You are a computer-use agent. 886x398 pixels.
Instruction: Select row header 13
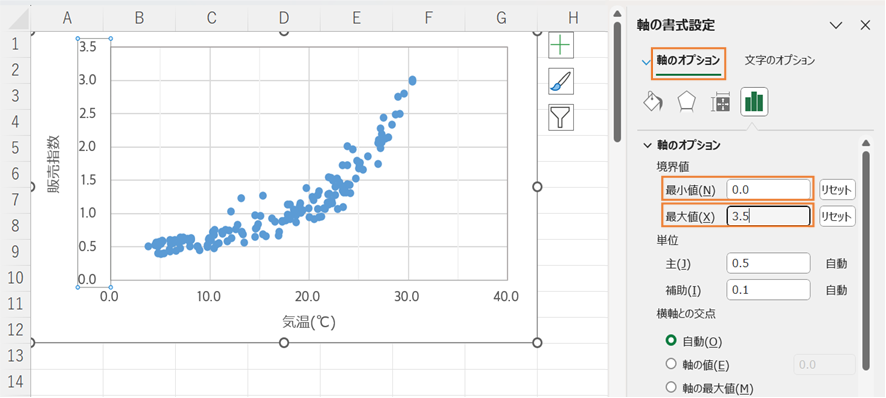[15, 356]
